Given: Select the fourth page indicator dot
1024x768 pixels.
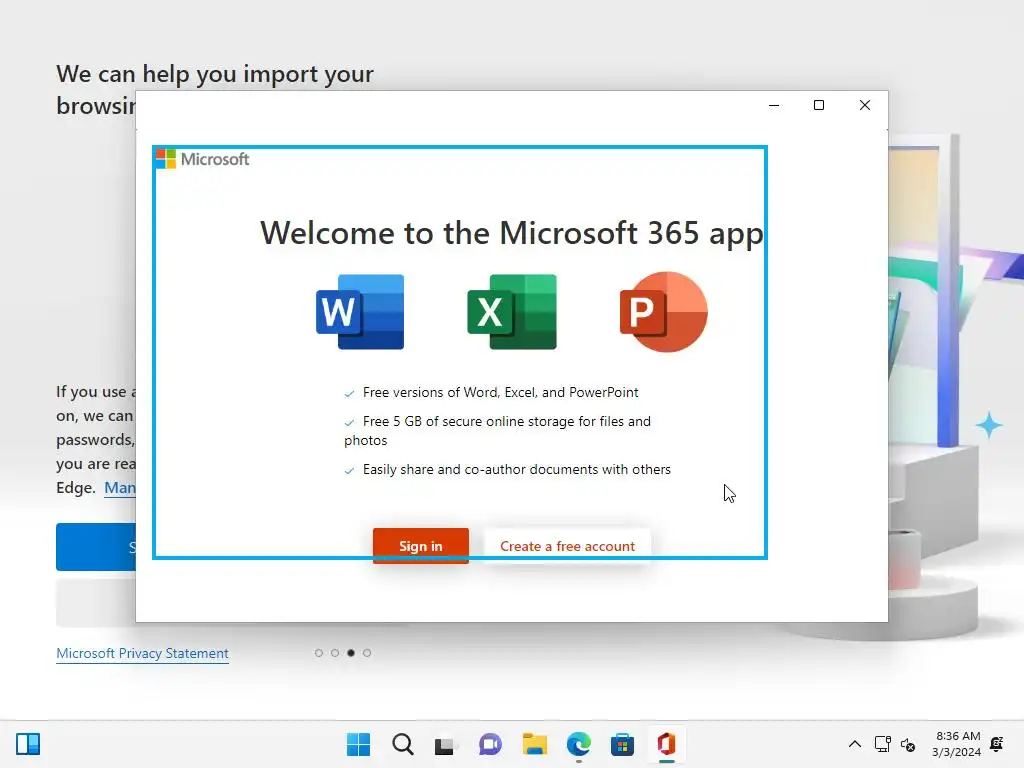Looking at the screenshot, I should coord(367,652).
